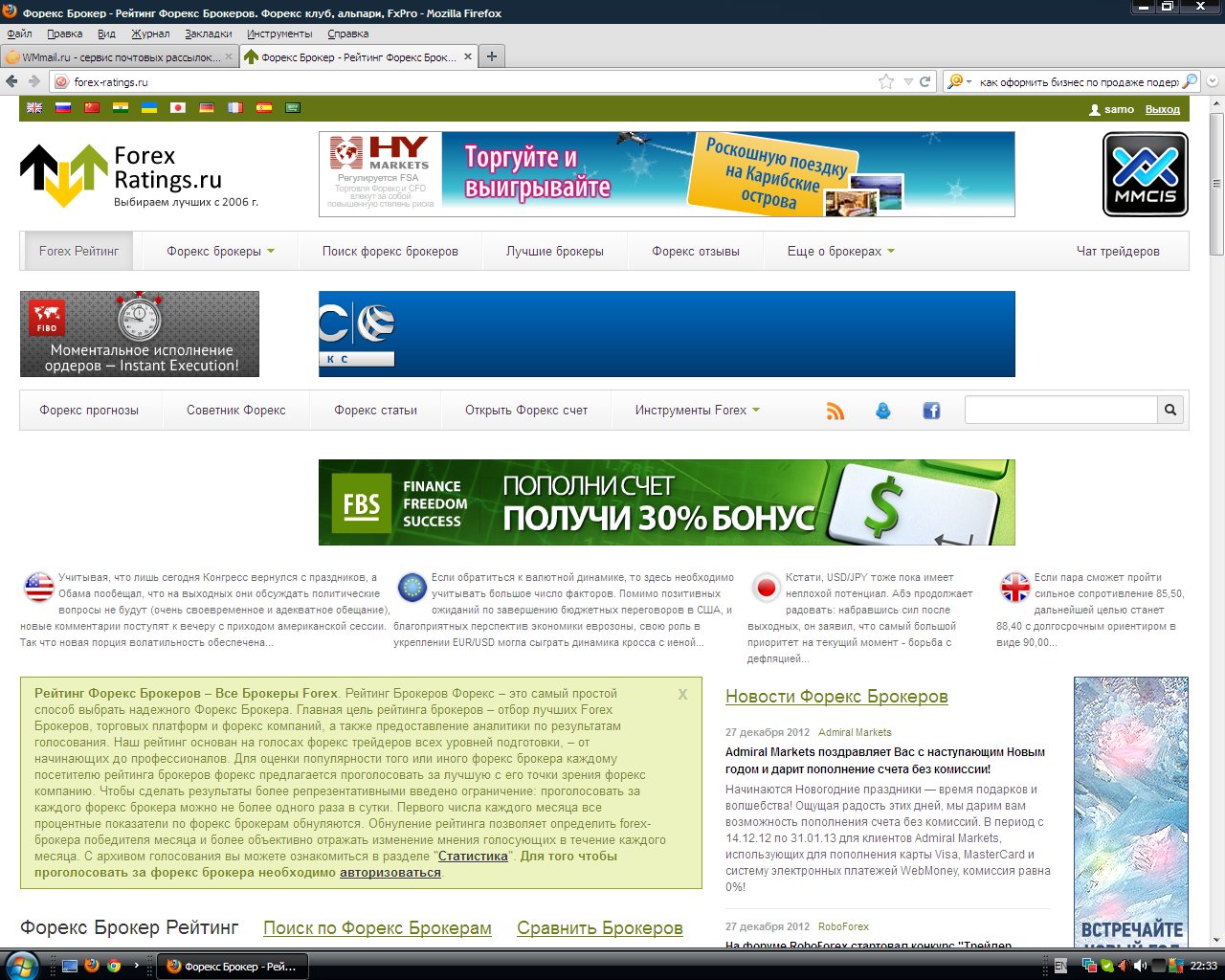
Task: Open the Twitter bird icon
Action: click(x=883, y=411)
